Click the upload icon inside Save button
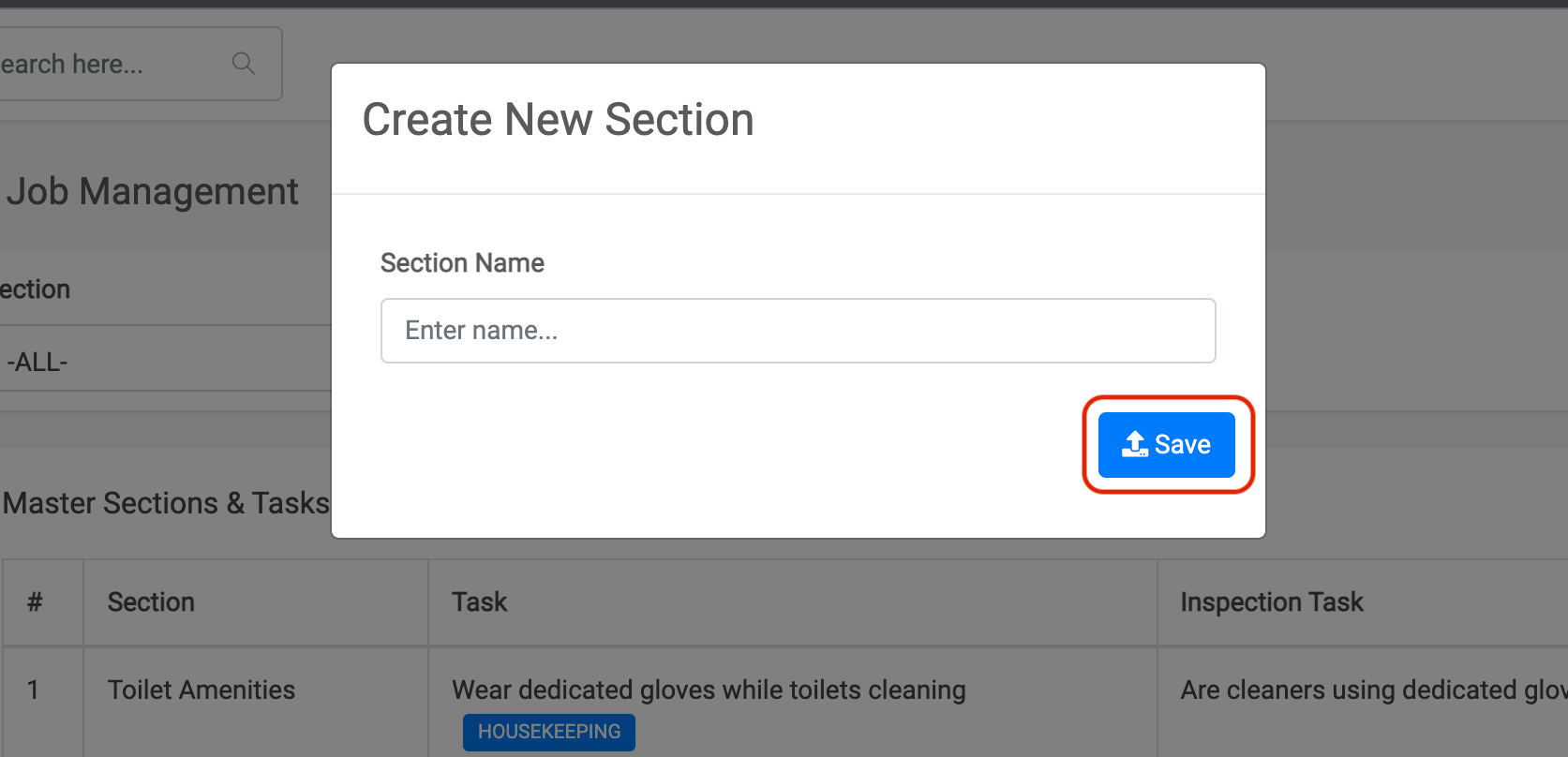 1134,444
